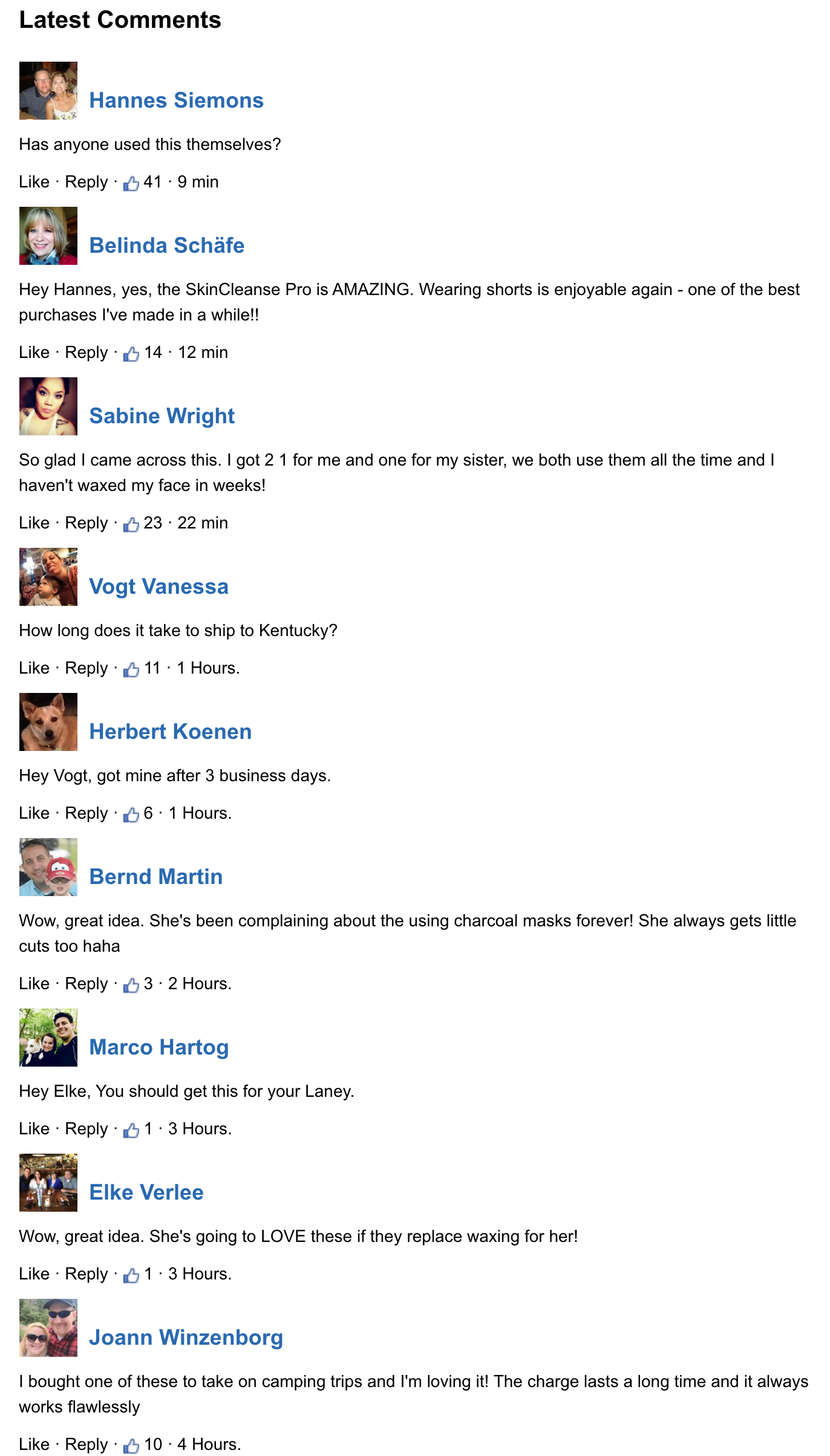
Task: Open Hannes Siemons' profile picture
Action: [x=48, y=91]
